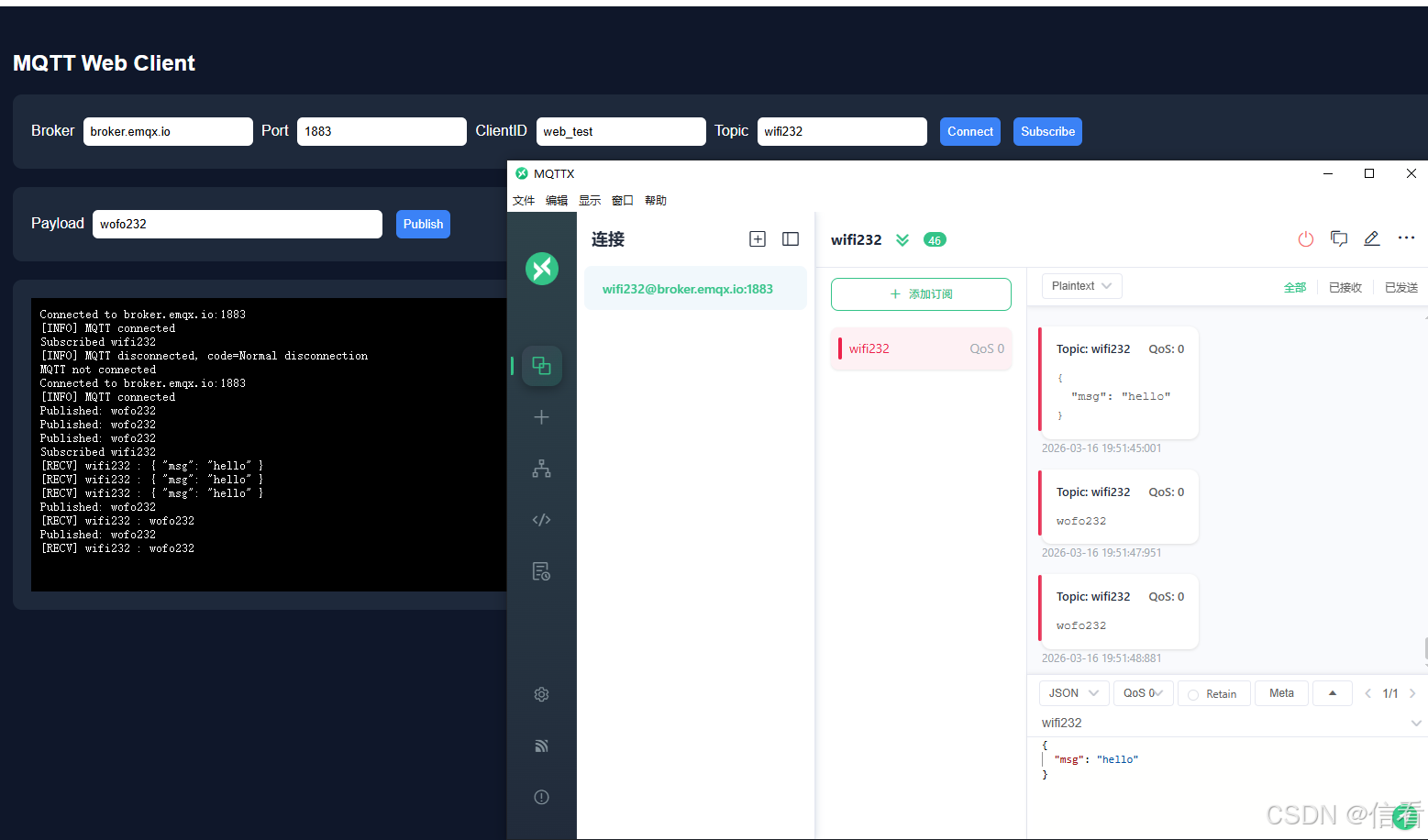Click the log line "Subscribed wifi232" at top

(x=98, y=342)
